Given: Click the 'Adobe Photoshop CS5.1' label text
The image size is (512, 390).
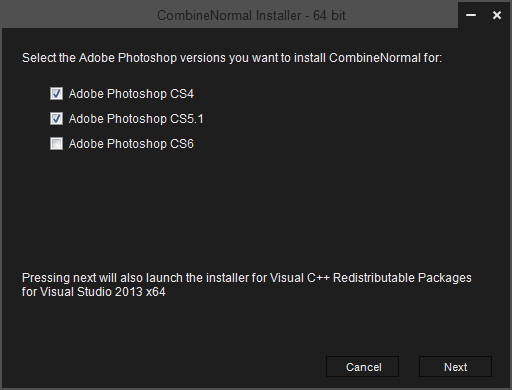Looking at the screenshot, I should (136, 119).
